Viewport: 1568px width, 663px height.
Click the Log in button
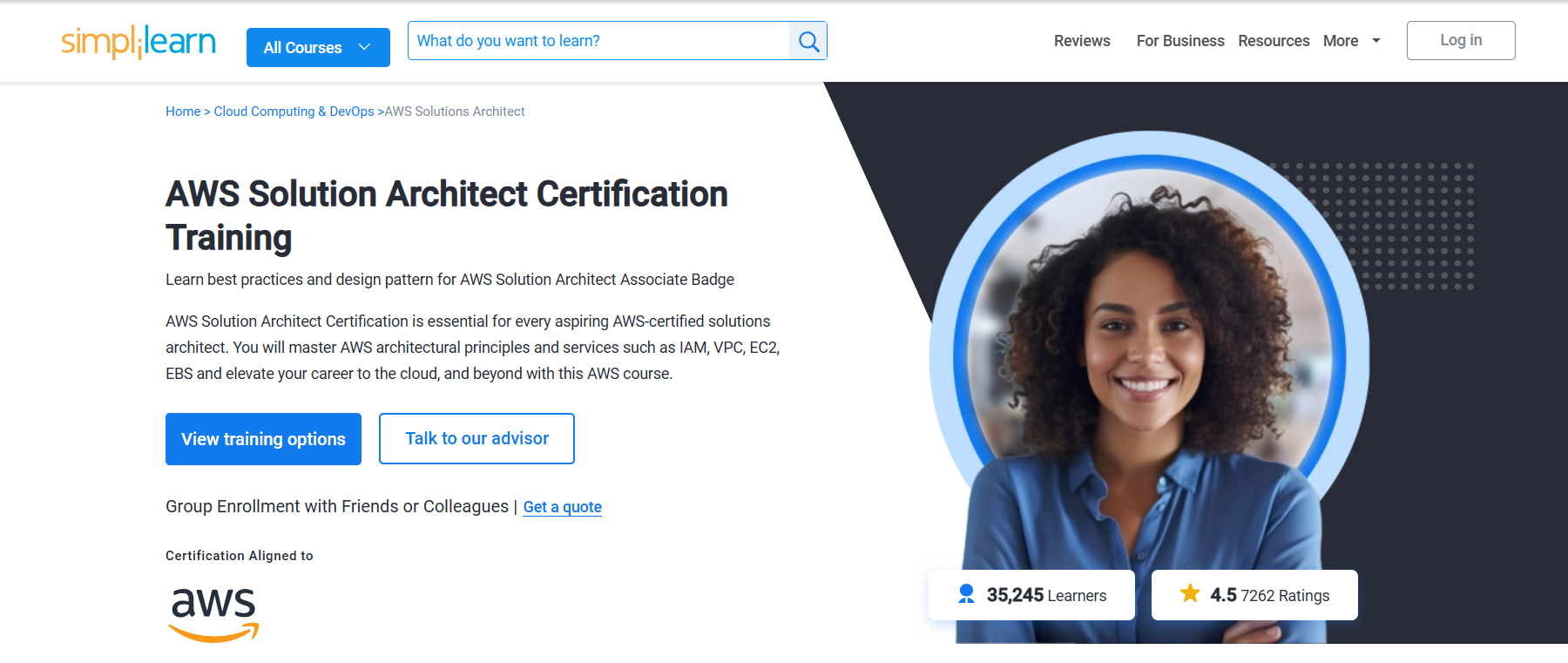click(1461, 40)
